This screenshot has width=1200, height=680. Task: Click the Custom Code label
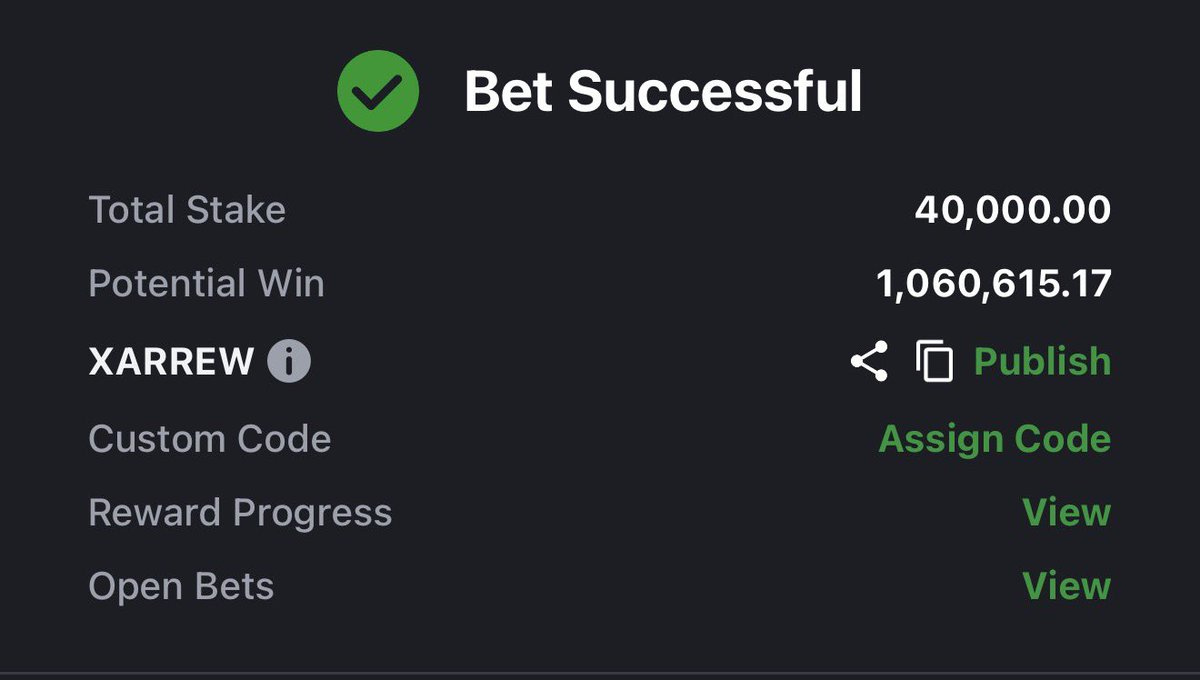[210, 438]
